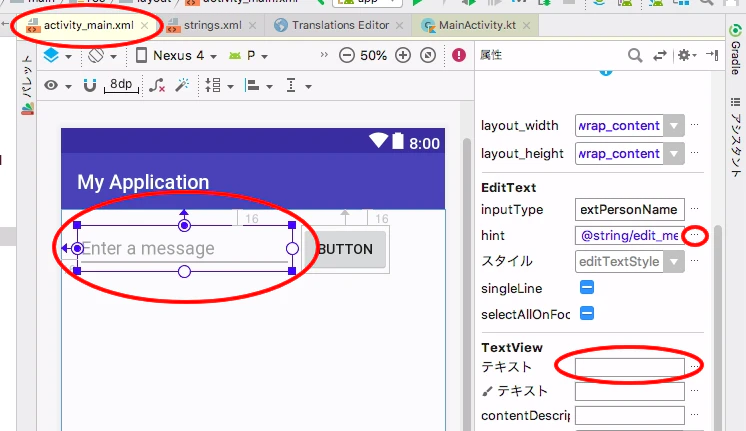Viewport: 746px width, 431px height.
Task: Click the テキスト text input field
Action: click(629, 367)
